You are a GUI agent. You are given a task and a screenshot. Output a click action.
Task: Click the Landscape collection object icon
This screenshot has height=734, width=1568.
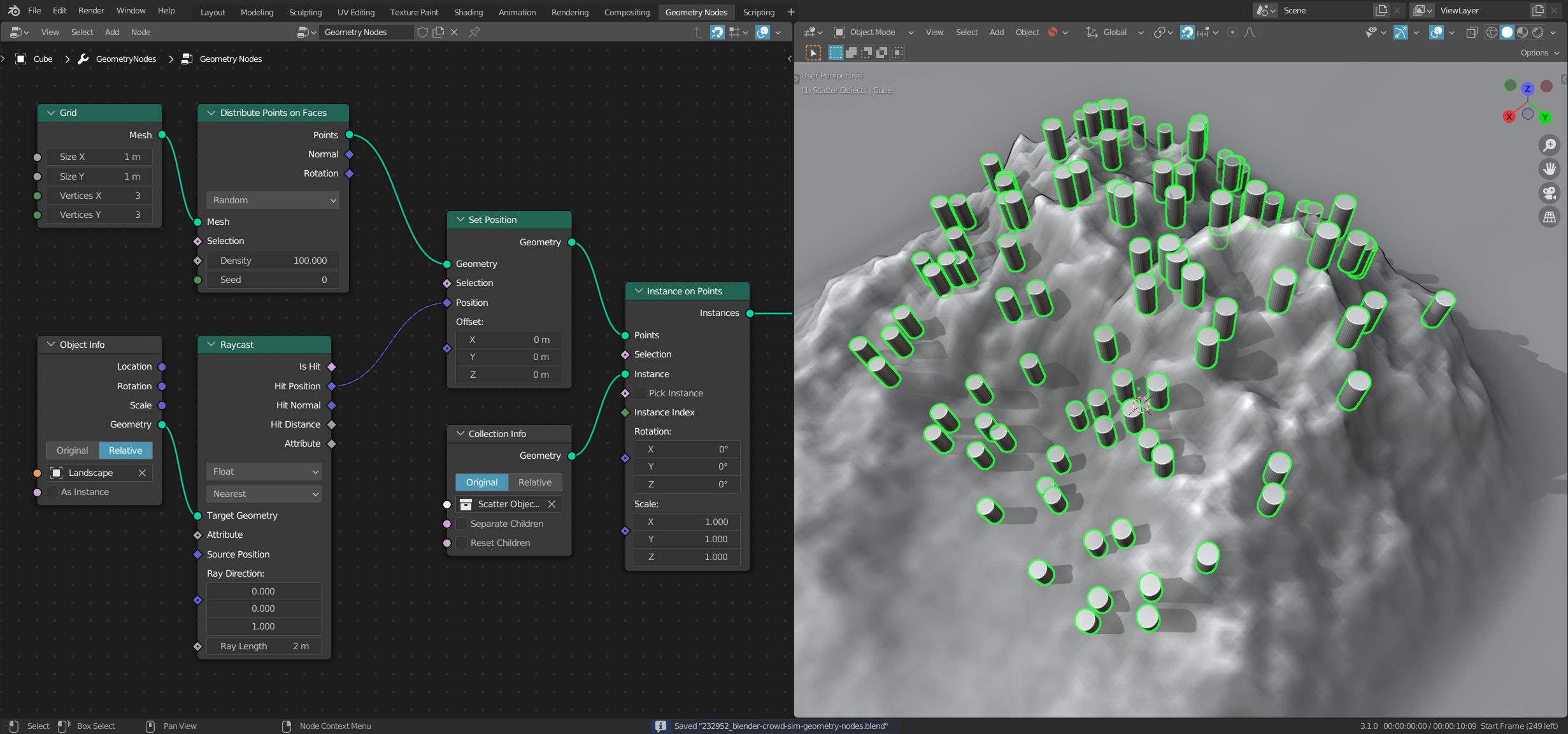point(56,471)
